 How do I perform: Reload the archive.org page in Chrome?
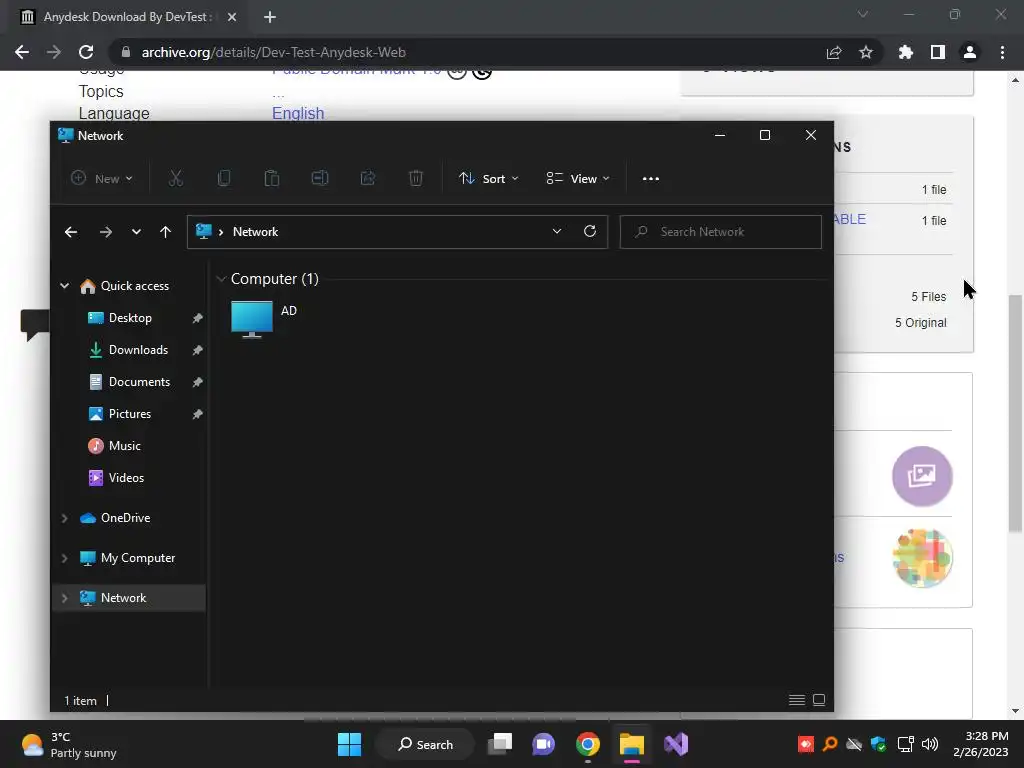86,52
